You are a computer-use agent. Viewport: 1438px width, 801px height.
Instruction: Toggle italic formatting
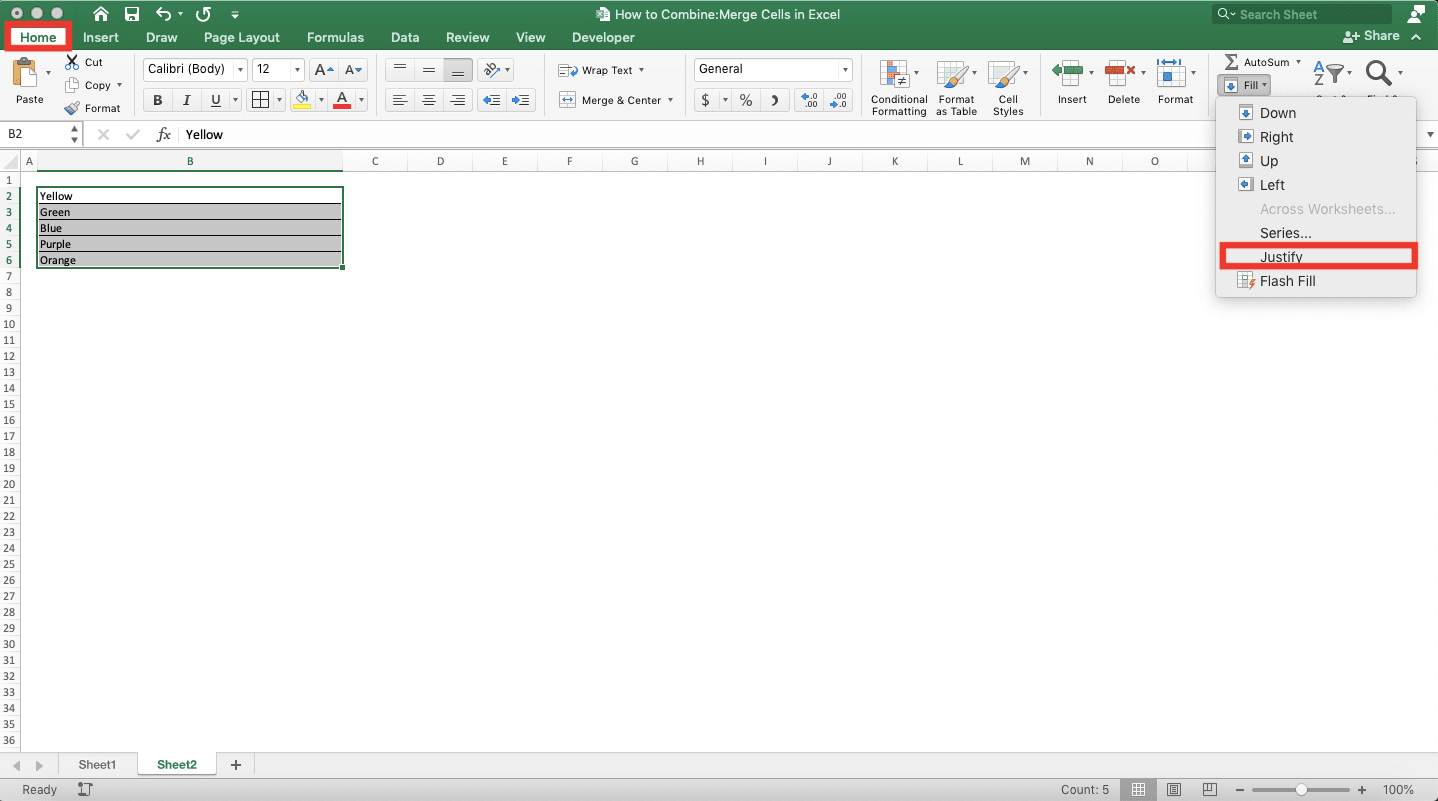186,100
